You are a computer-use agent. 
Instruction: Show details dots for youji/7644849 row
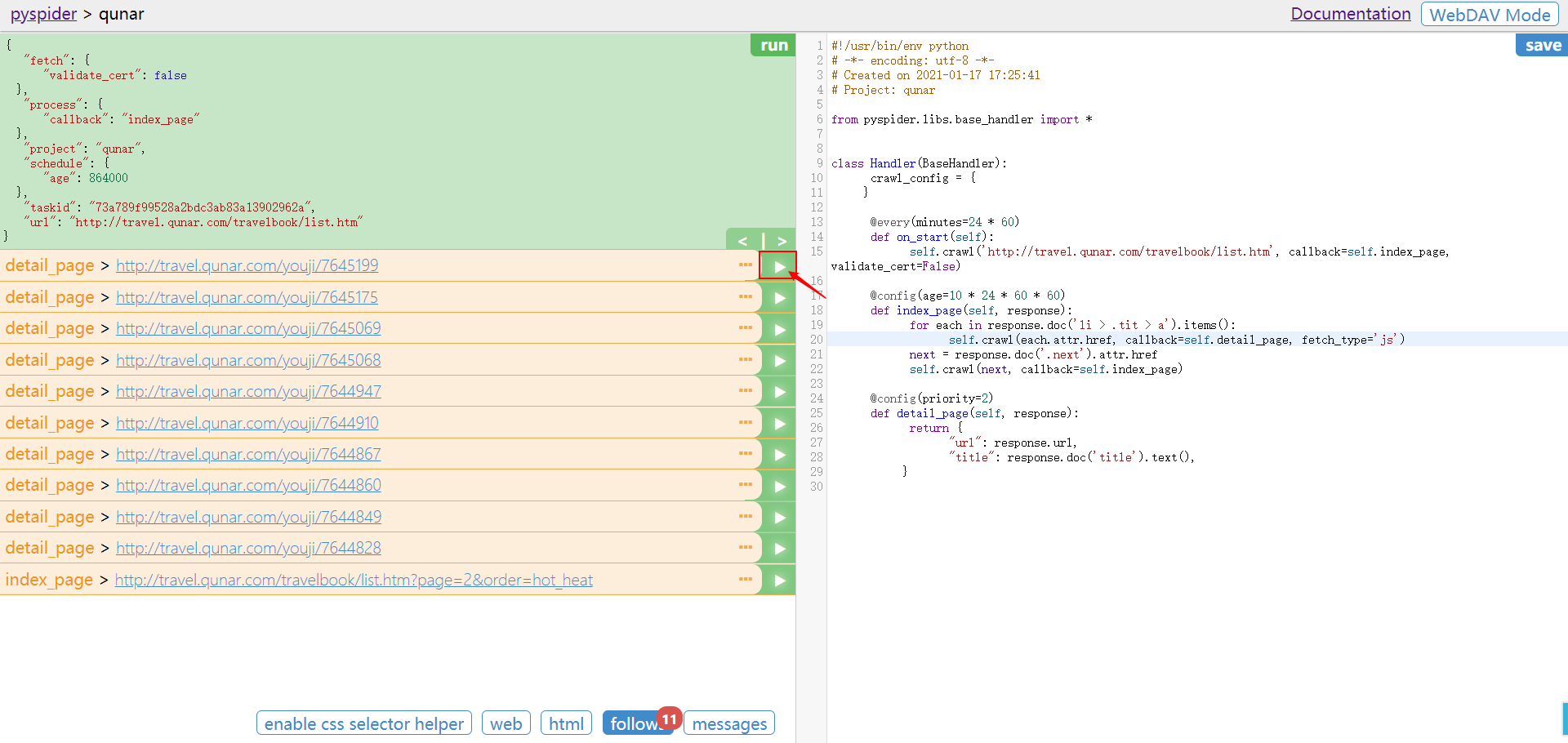[746, 516]
